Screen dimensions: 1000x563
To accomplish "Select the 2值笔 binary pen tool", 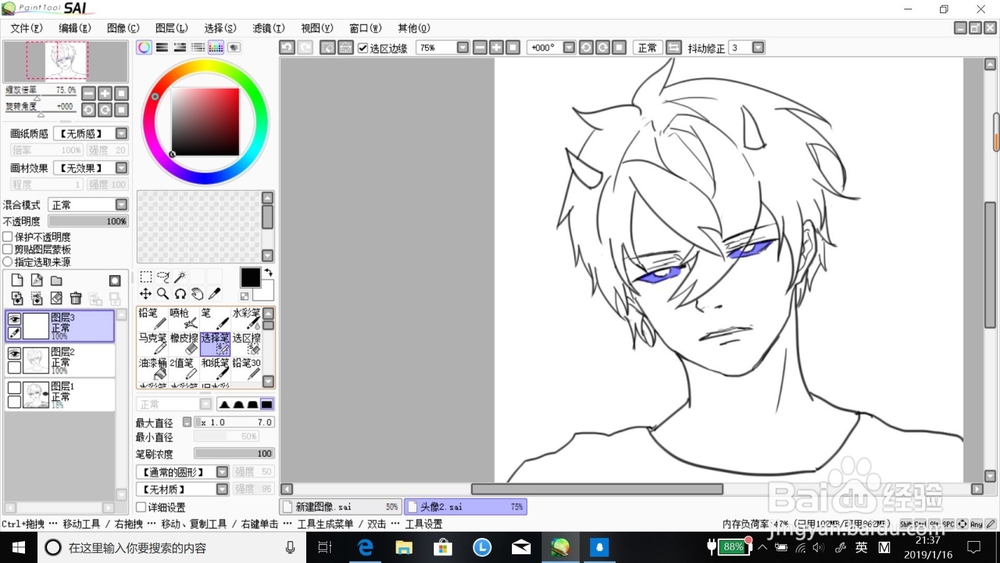I will point(184,369).
